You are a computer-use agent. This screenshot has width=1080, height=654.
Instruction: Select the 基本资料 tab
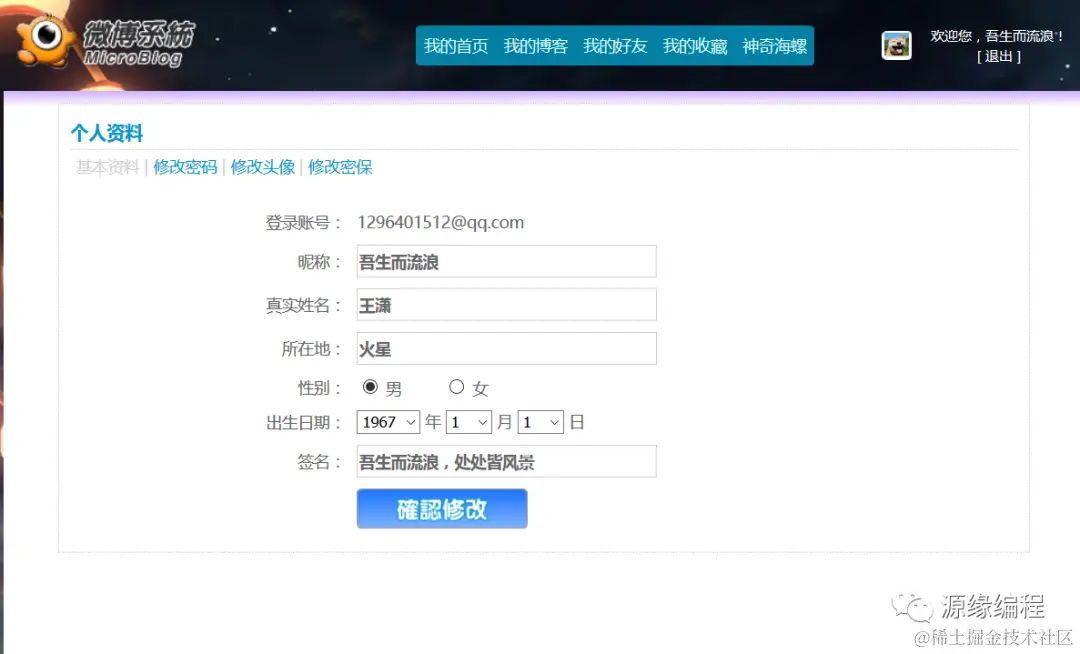[105, 167]
